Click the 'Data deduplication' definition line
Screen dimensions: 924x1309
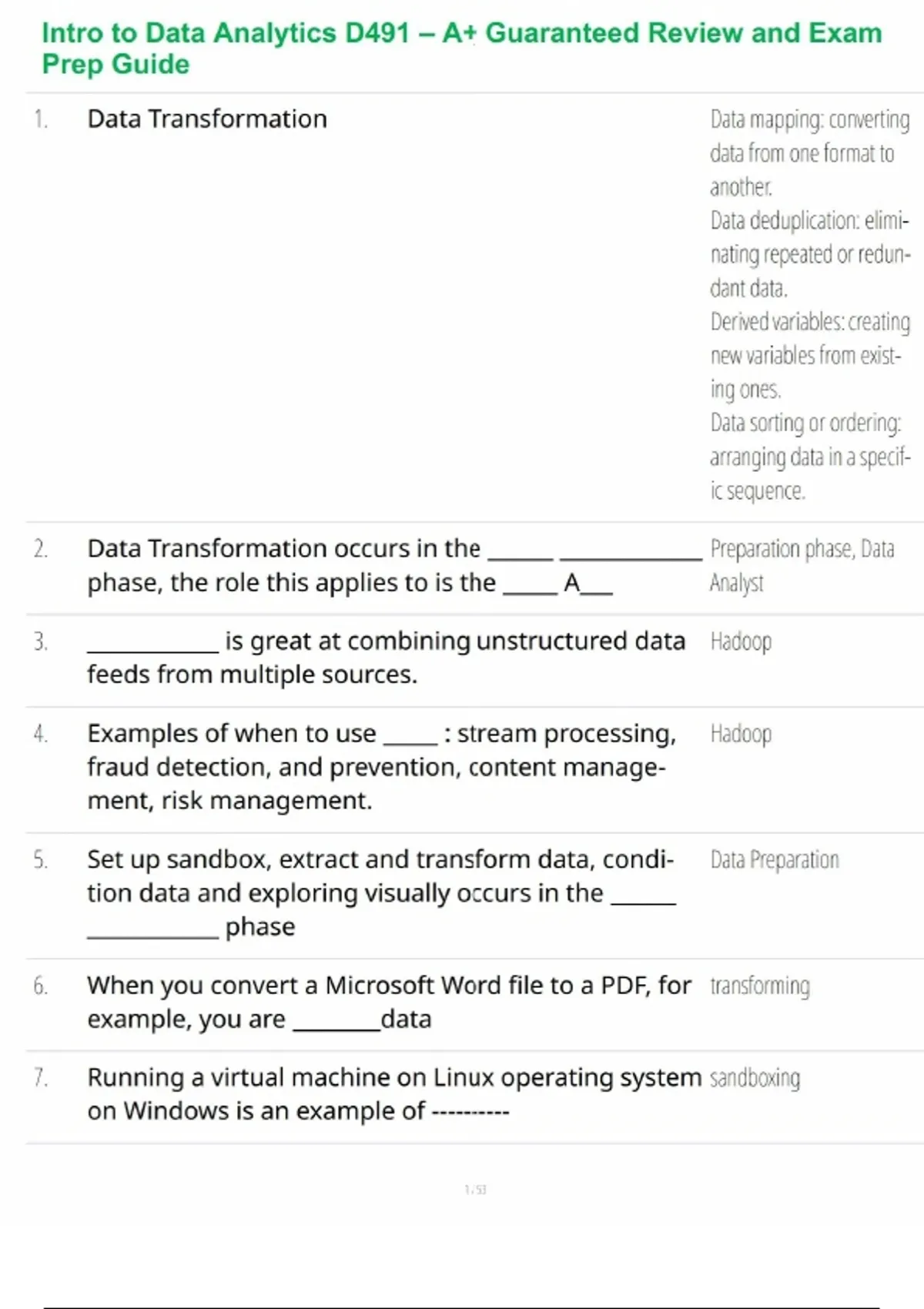[x=808, y=254]
